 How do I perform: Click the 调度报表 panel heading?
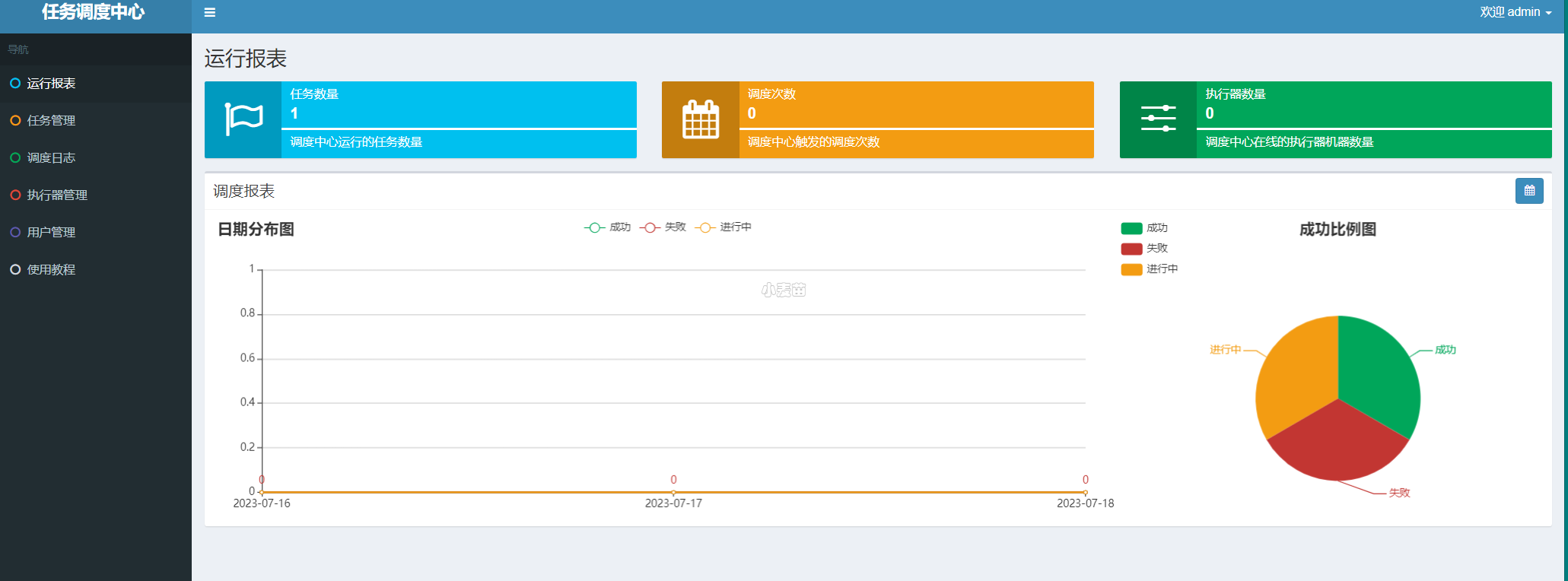pos(243,192)
